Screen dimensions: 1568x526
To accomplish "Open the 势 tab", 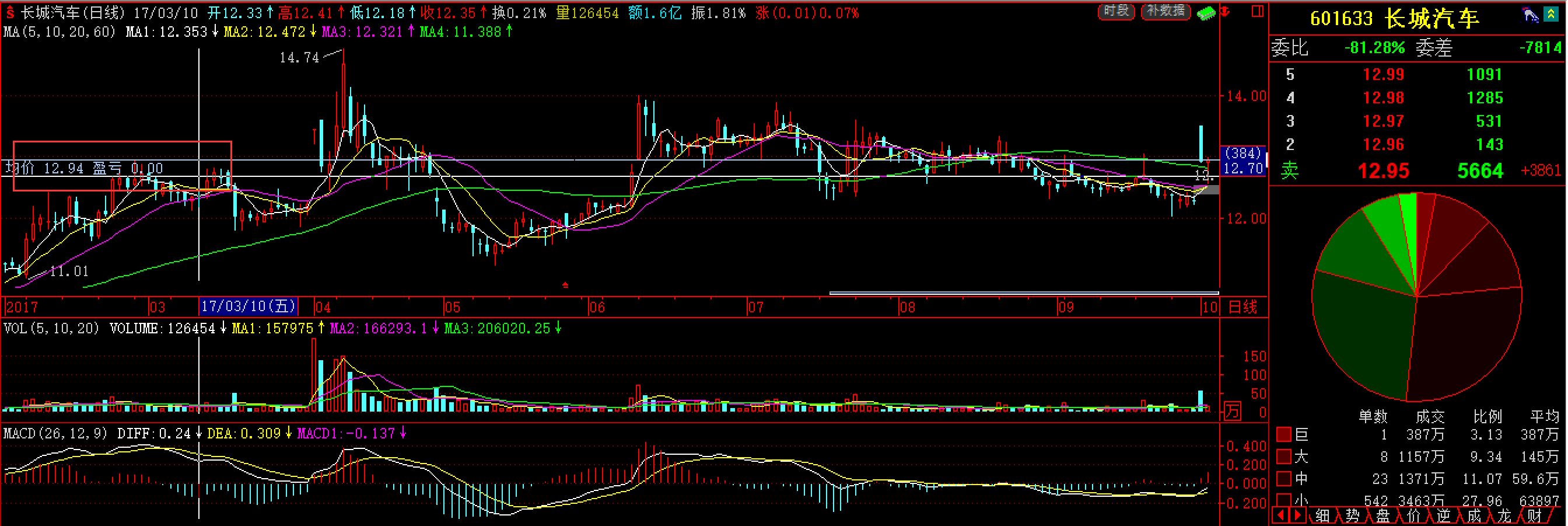I will click(x=1353, y=516).
